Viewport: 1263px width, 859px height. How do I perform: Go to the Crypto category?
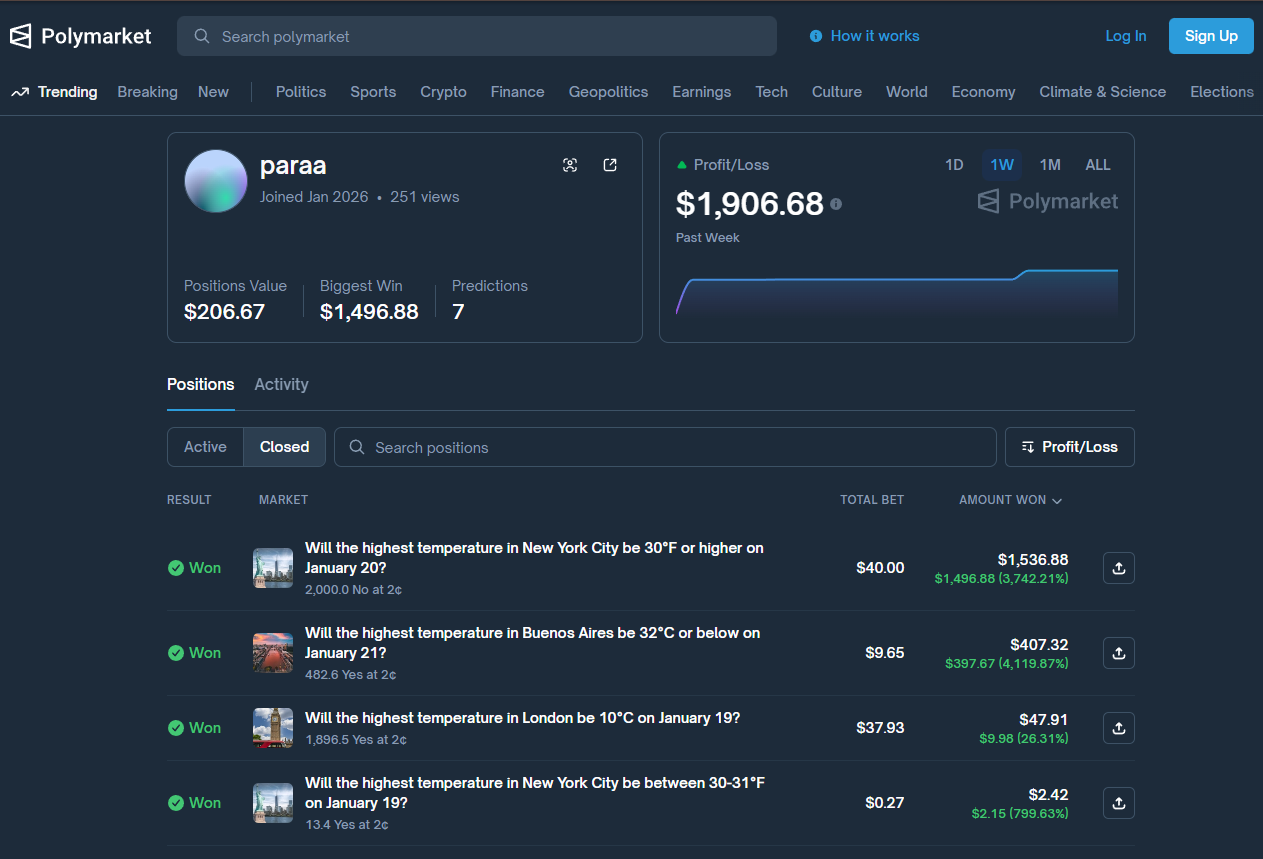(x=443, y=92)
